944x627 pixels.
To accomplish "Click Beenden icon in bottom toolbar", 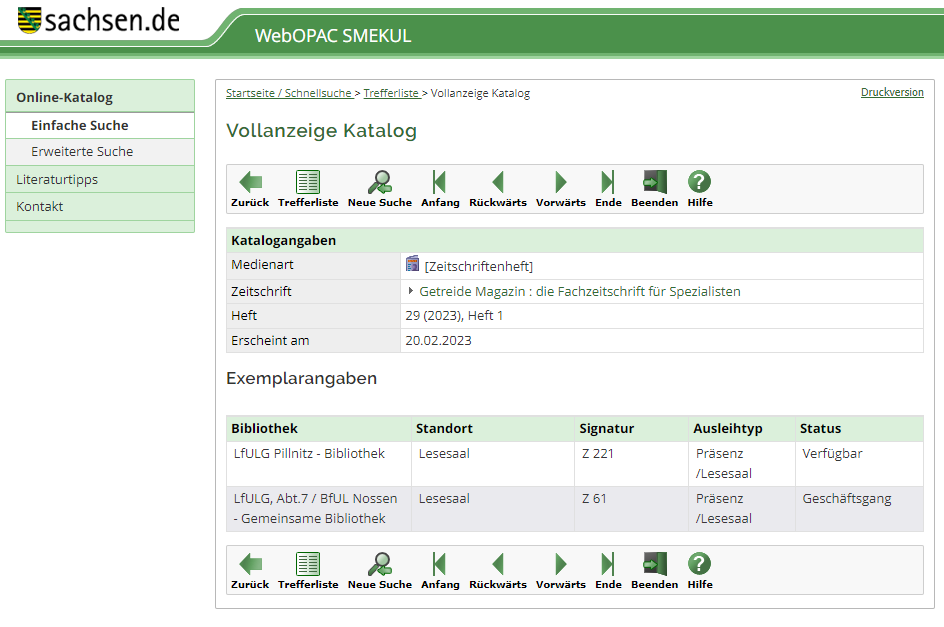I will coord(654,564).
